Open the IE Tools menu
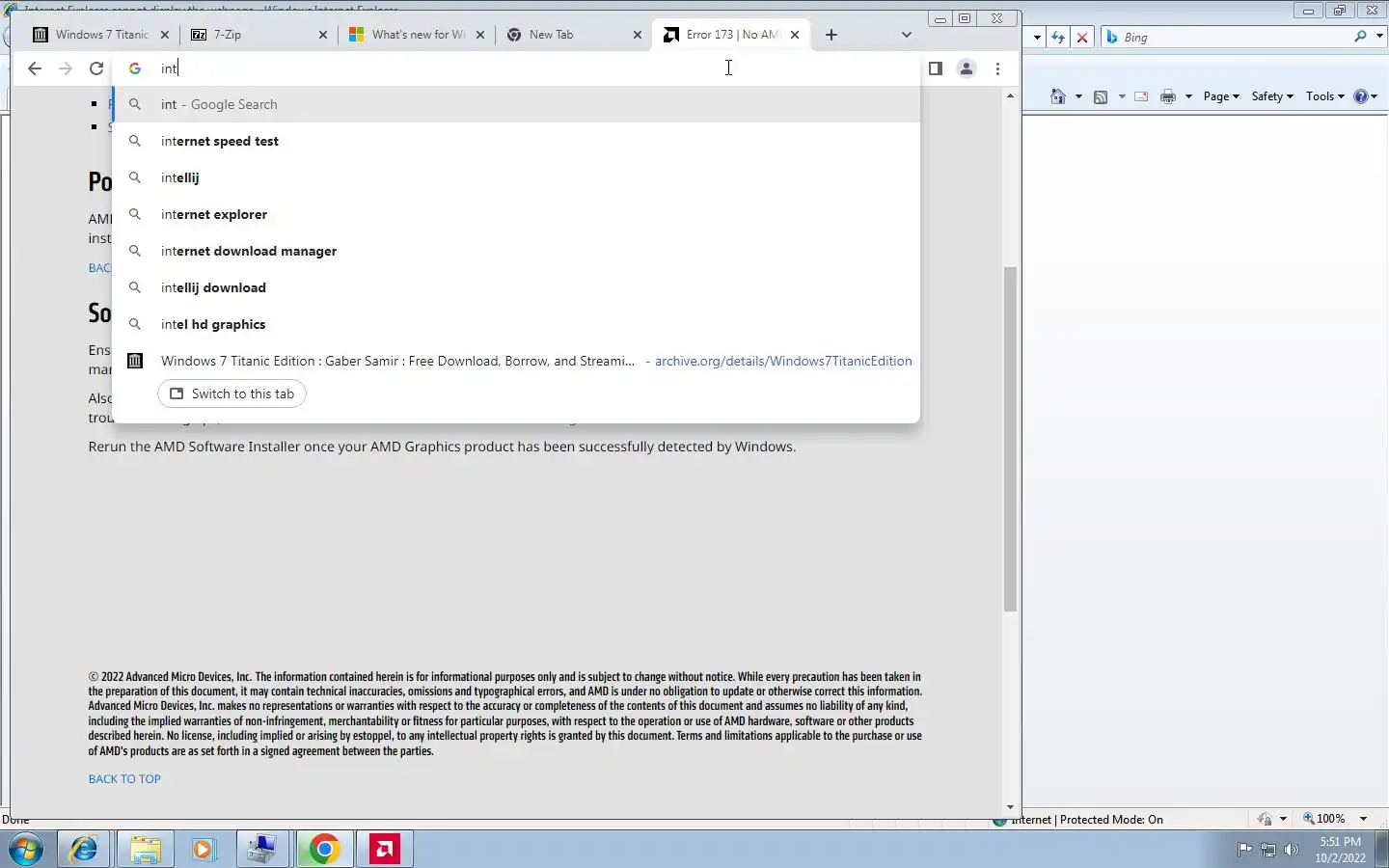 coord(1325,96)
